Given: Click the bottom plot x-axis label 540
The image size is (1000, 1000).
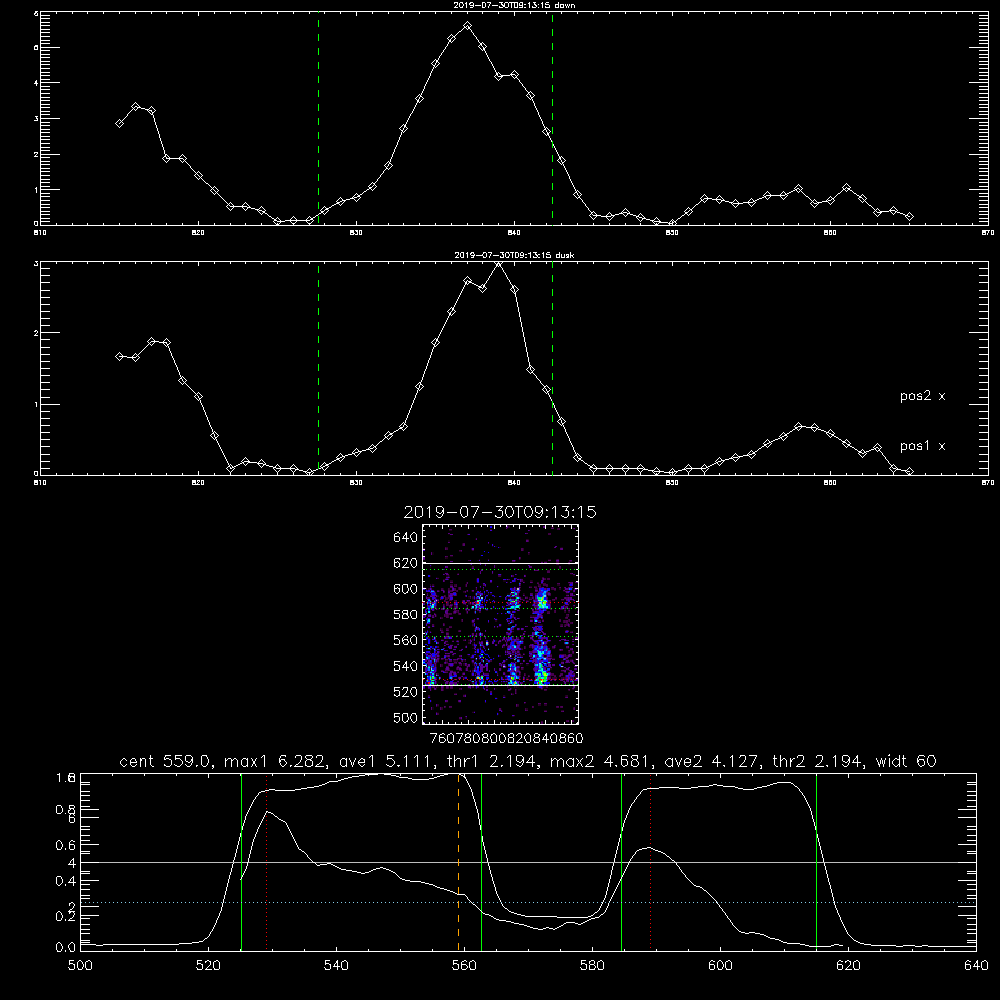Looking at the screenshot, I should (336, 966).
